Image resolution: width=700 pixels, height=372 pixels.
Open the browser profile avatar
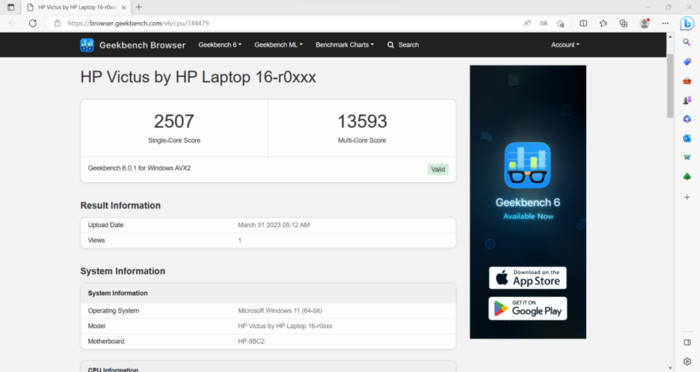644,23
